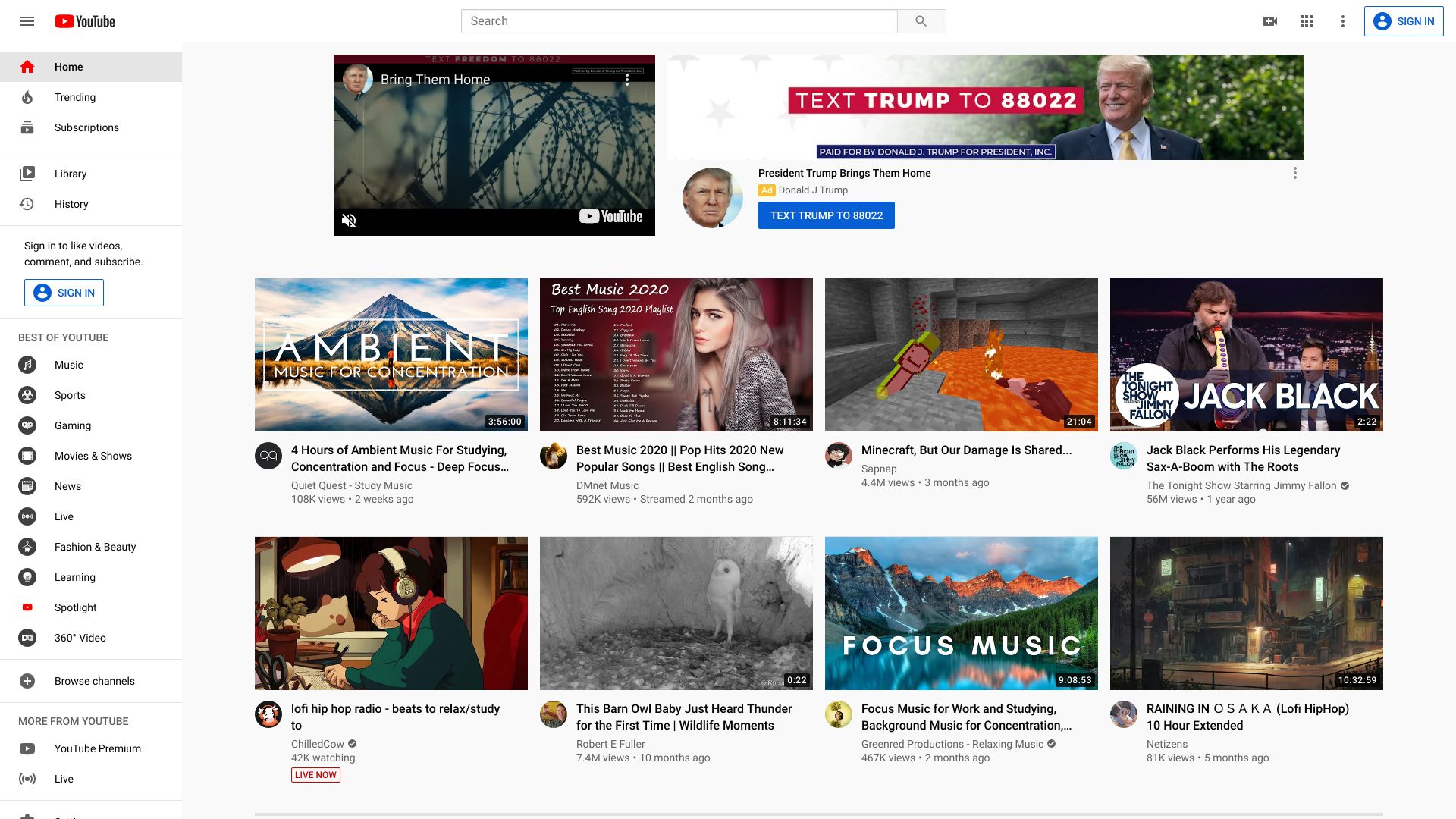
Task: Open the Jack Black Tonight Show thumbnail
Action: [1247, 355]
